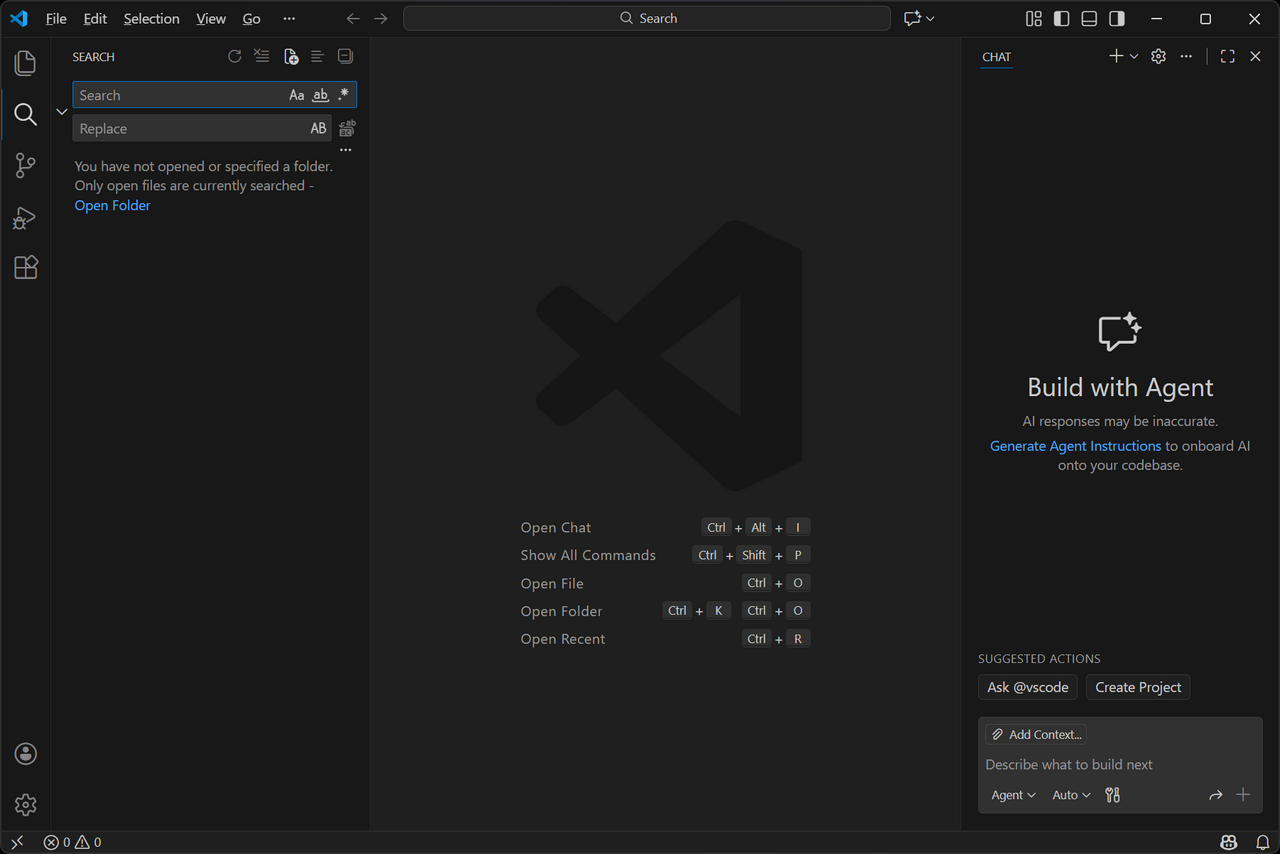The height and width of the screenshot is (854, 1280).
Task: Start a new chat with plus
Action: tap(1116, 57)
